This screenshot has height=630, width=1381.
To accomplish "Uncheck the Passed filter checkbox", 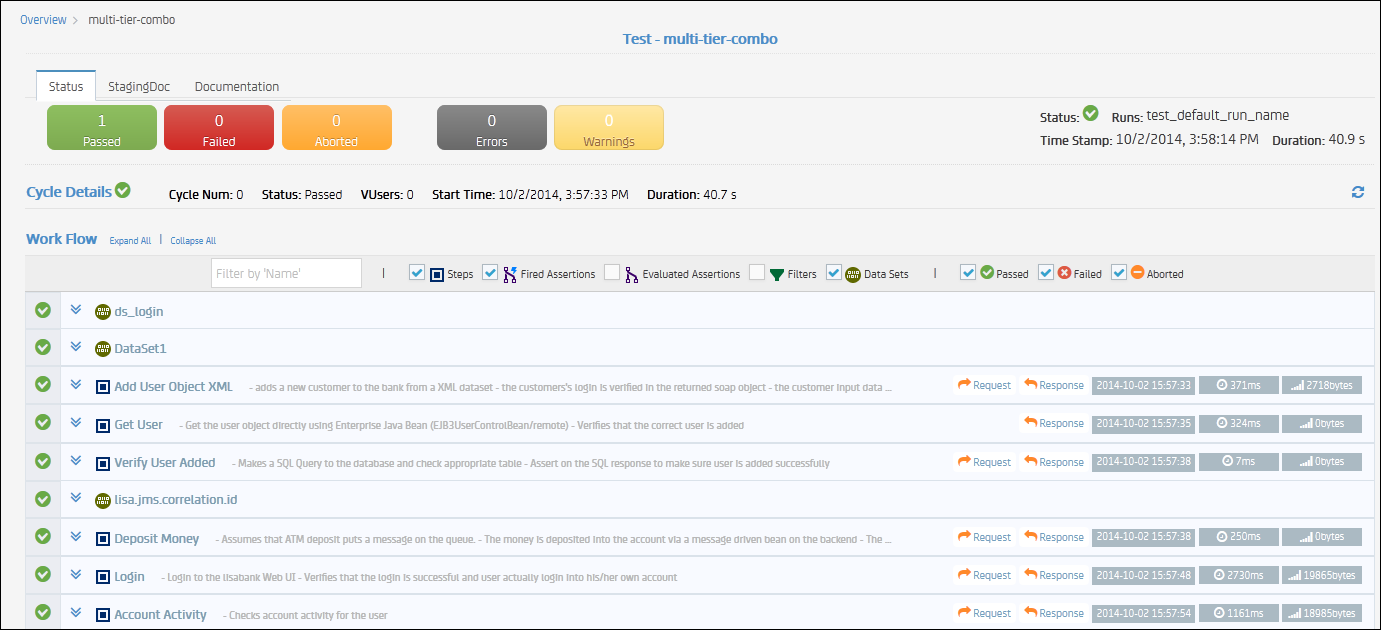I will pyautogui.click(x=968, y=273).
